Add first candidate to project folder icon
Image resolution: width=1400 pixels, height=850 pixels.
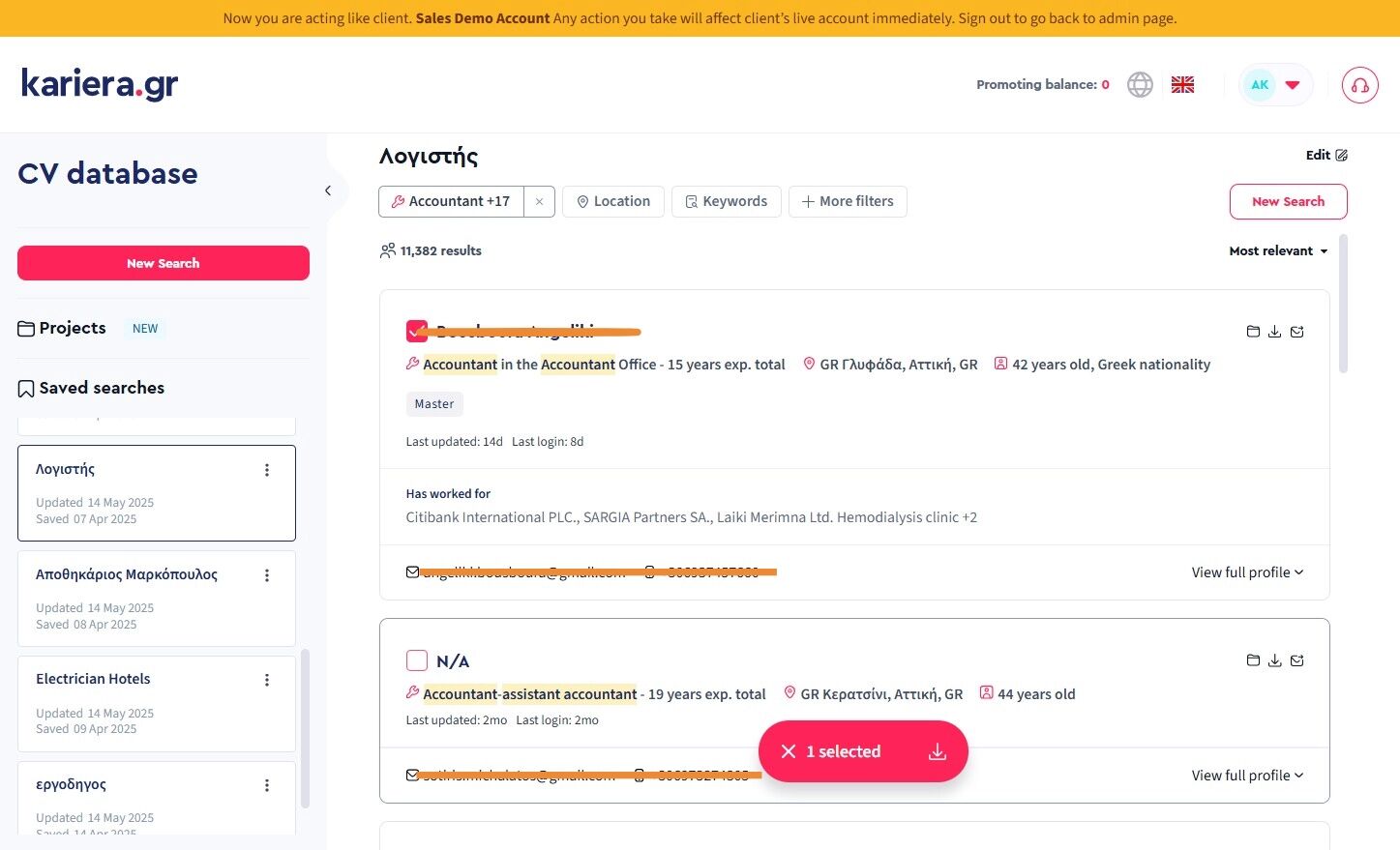coord(1253,332)
